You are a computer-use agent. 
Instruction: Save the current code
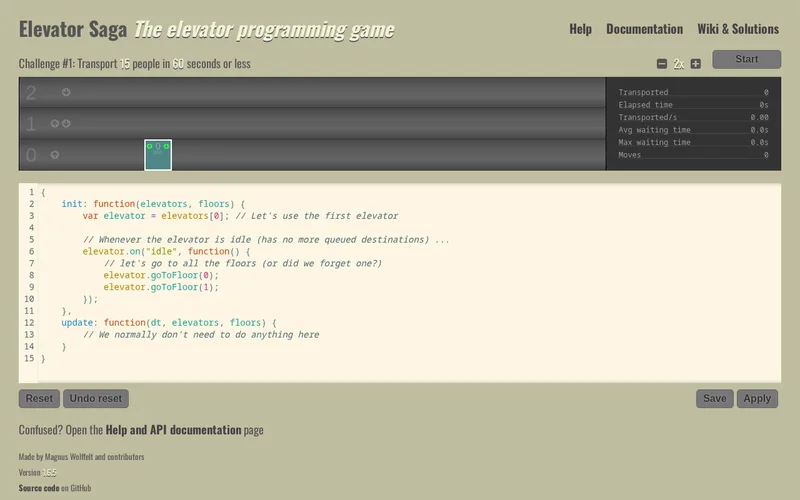pyautogui.click(x=715, y=398)
